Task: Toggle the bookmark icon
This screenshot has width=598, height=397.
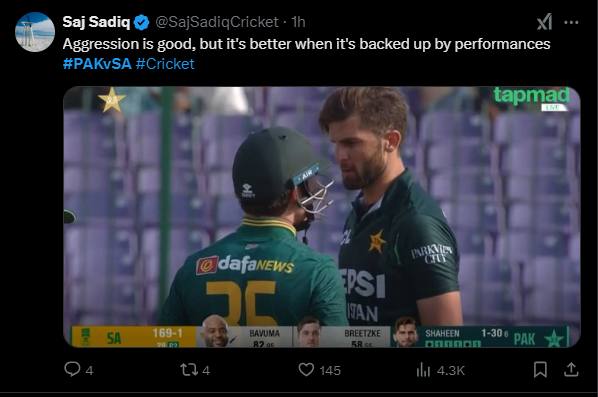Action: coord(540,370)
